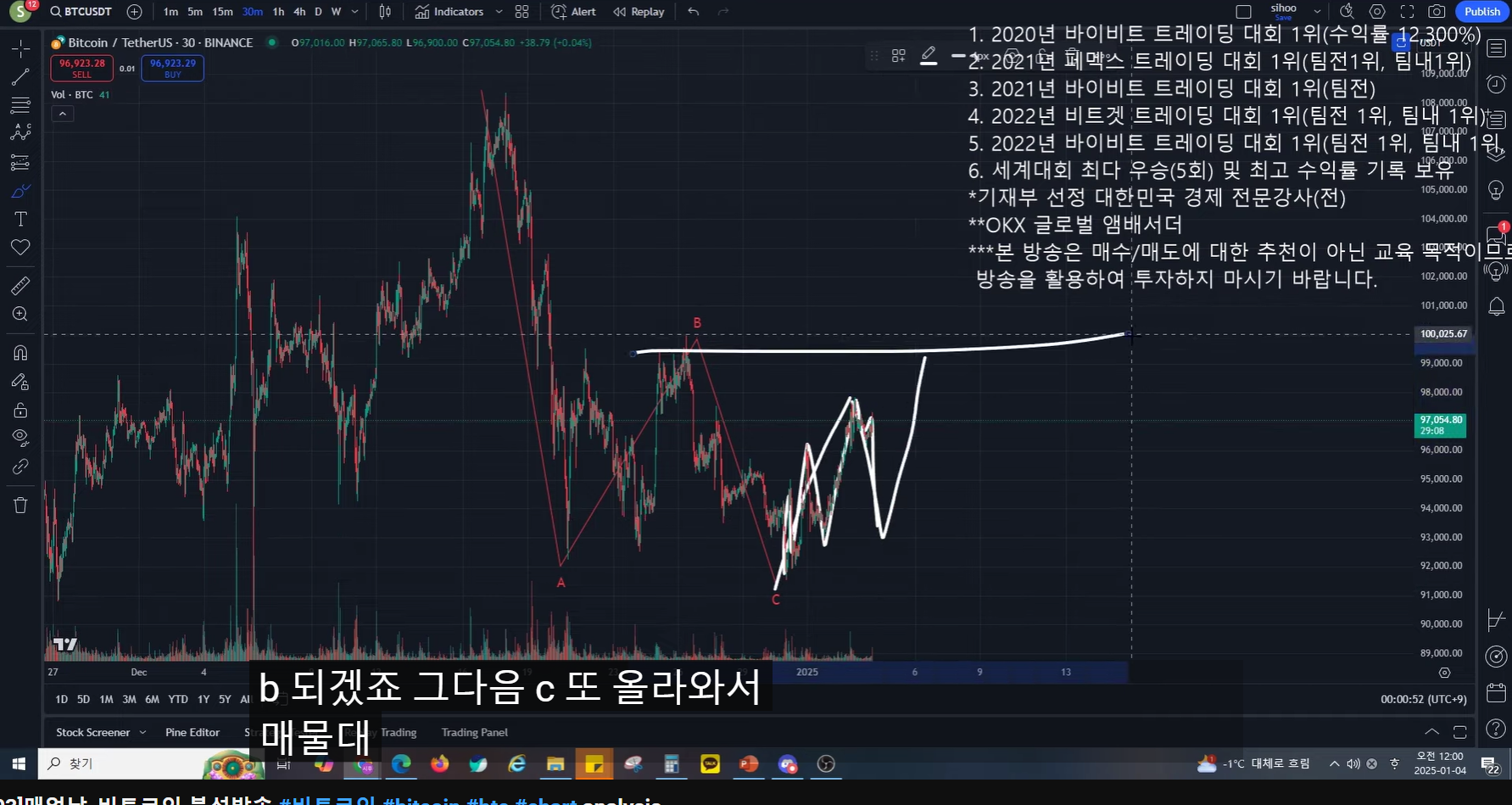Open the Notifications bell in right sidebar
Screen dimensions: 1512x805
click(1497, 306)
